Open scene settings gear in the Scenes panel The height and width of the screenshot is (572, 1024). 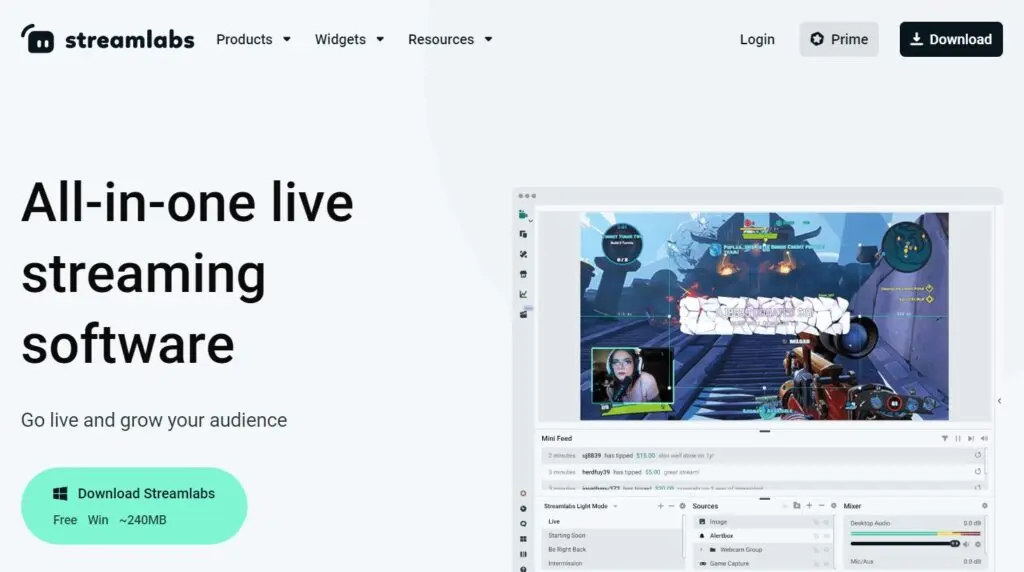(682, 506)
